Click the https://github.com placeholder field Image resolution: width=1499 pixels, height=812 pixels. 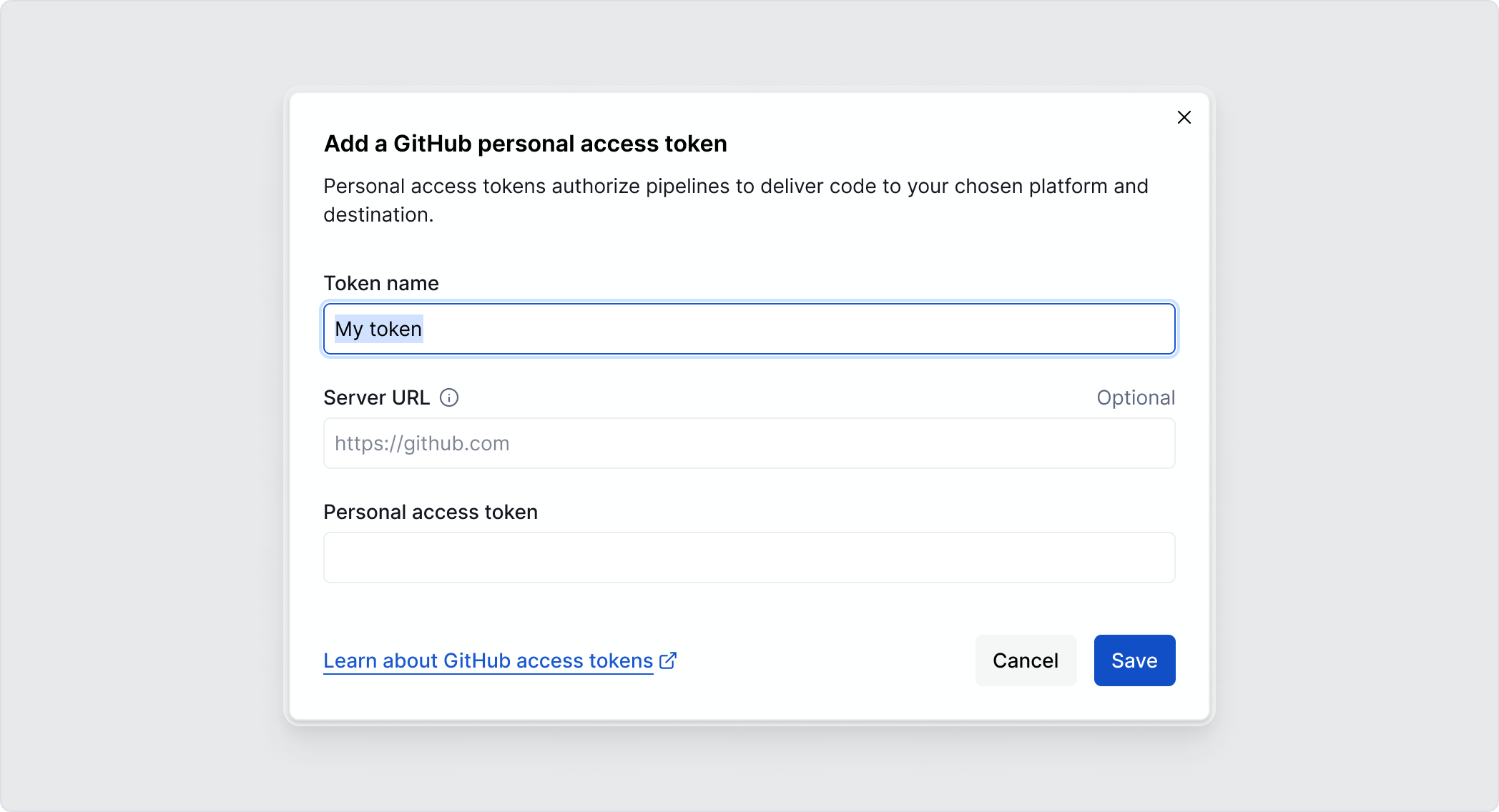749,443
